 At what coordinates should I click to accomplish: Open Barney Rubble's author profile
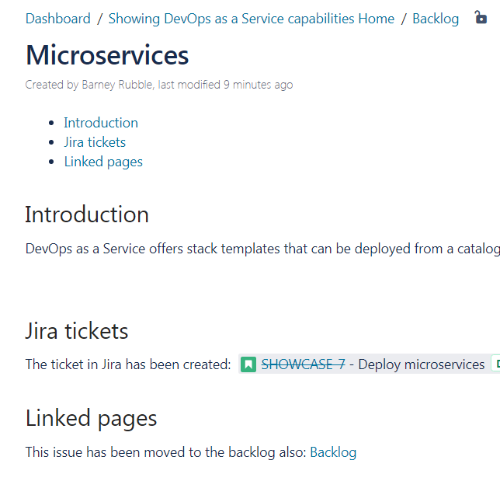(x=117, y=85)
